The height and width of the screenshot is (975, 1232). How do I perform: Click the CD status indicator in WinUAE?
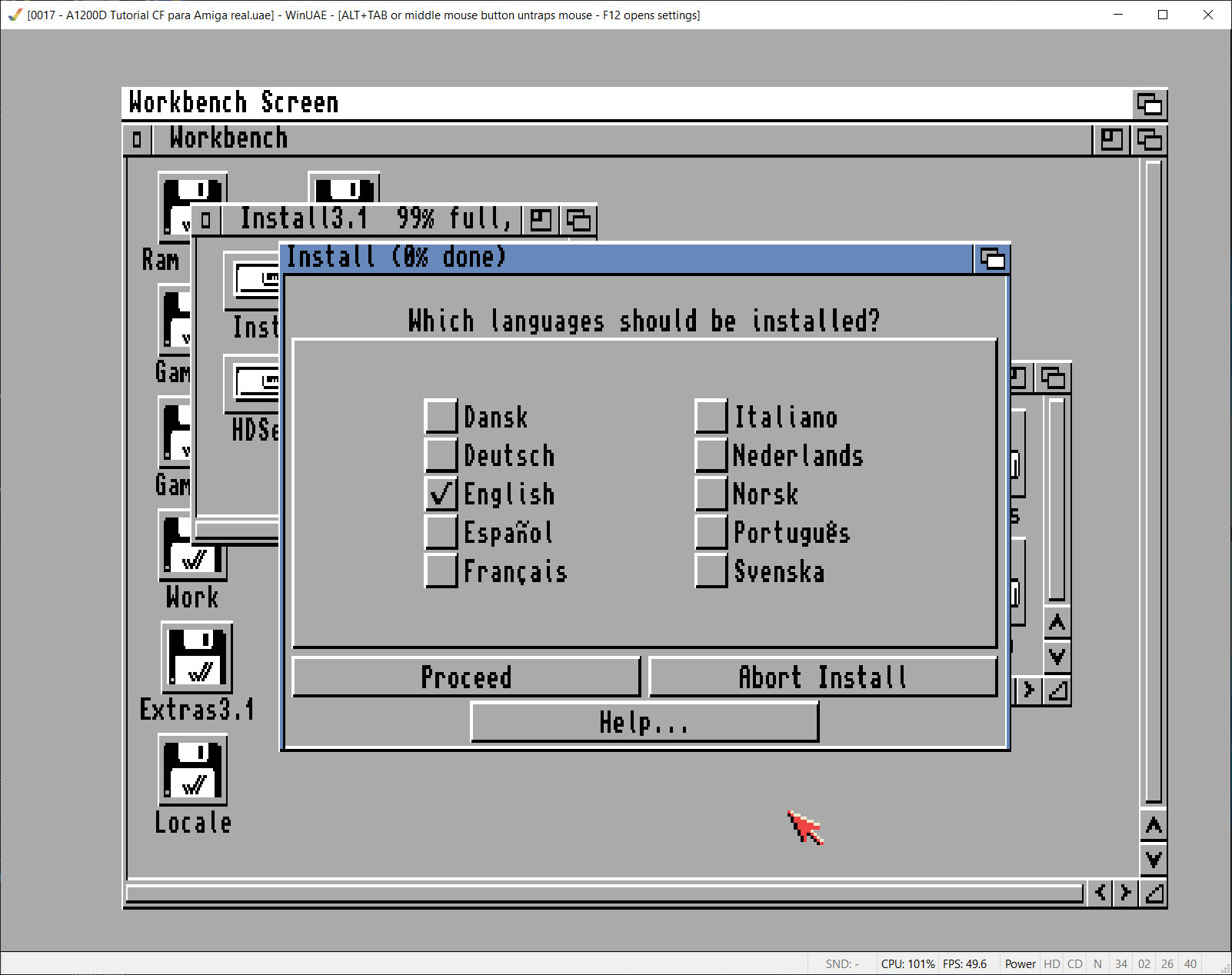pos(1075,964)
